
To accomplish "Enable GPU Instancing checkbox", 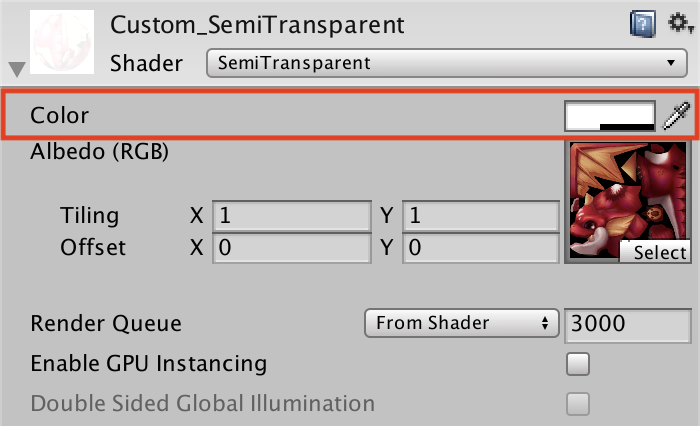I will [577, 364].
